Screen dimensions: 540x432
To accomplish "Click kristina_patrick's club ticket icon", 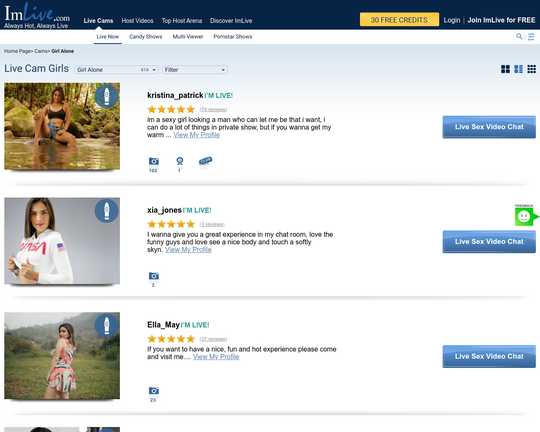I will tap(205, 161).
